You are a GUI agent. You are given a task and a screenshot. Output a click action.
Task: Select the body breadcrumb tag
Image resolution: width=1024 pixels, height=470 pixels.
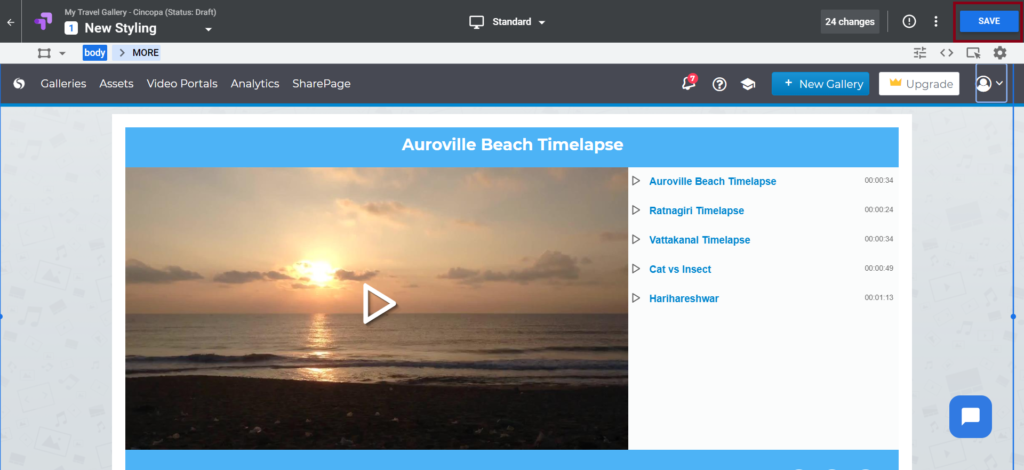95,53
